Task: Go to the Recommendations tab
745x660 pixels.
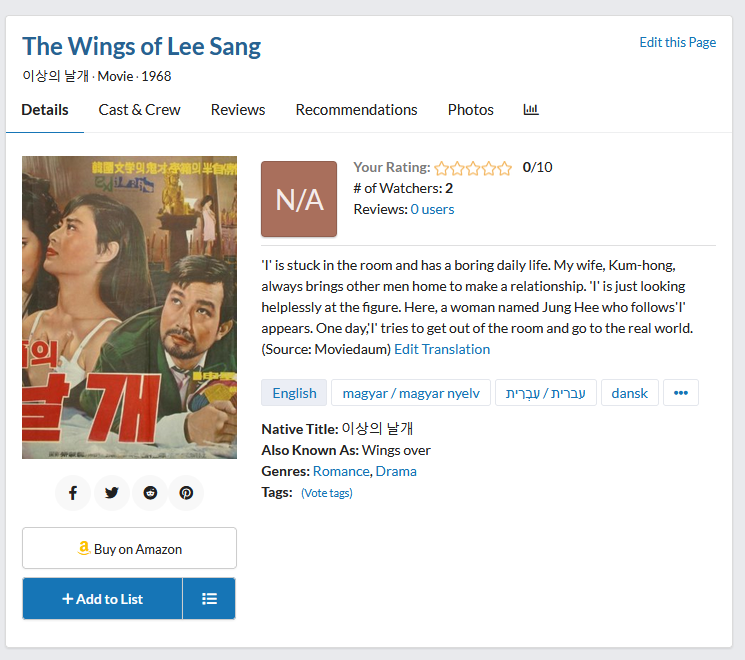Action: [x=356, y=110]
